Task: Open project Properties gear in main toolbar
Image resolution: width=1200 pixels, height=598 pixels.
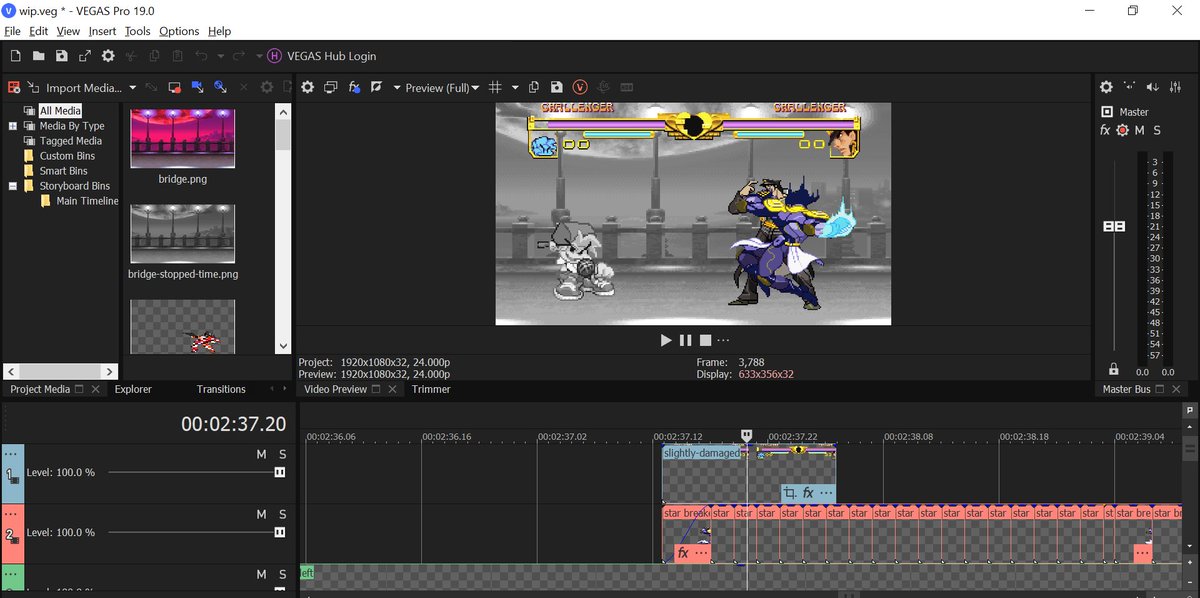Action: [x=108, y=56]
